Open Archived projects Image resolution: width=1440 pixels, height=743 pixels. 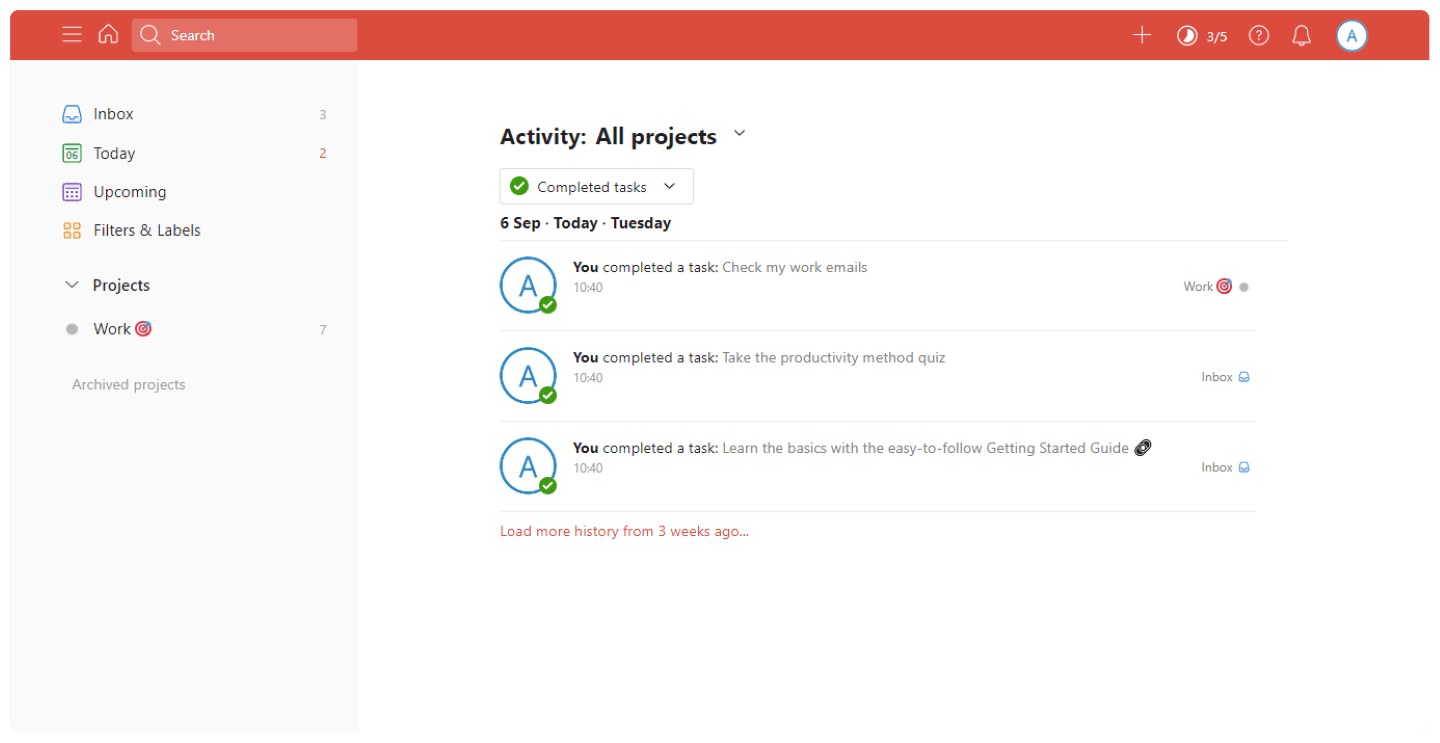(x=129, y=385)
